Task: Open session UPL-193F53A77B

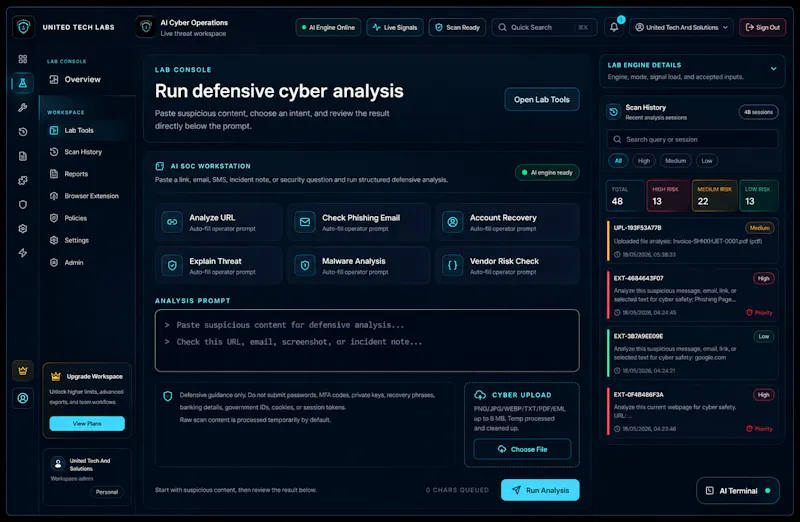Action: click(692, 241)
